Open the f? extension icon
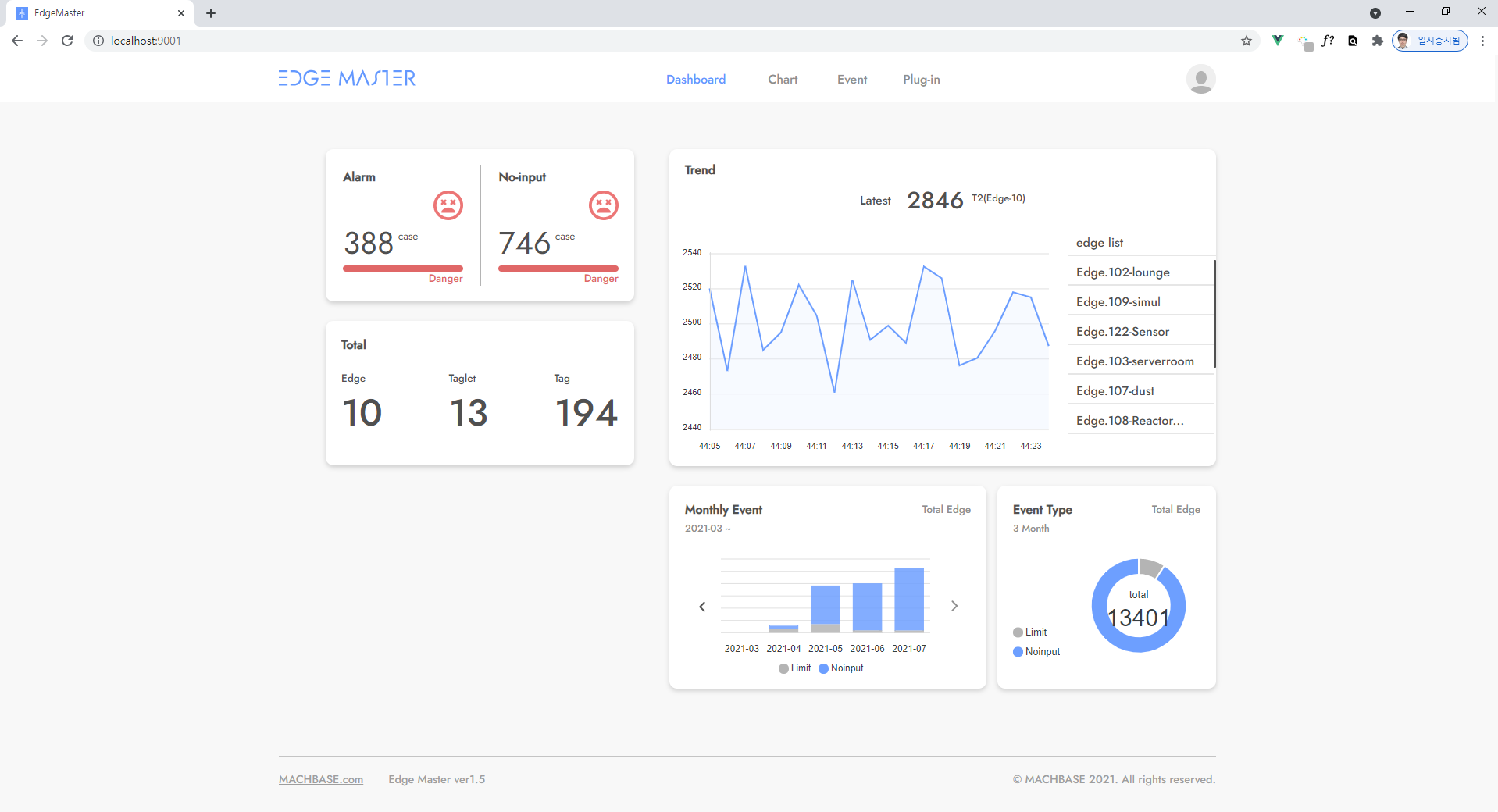The image size is (1498, 812). (x=1328, y=41)
